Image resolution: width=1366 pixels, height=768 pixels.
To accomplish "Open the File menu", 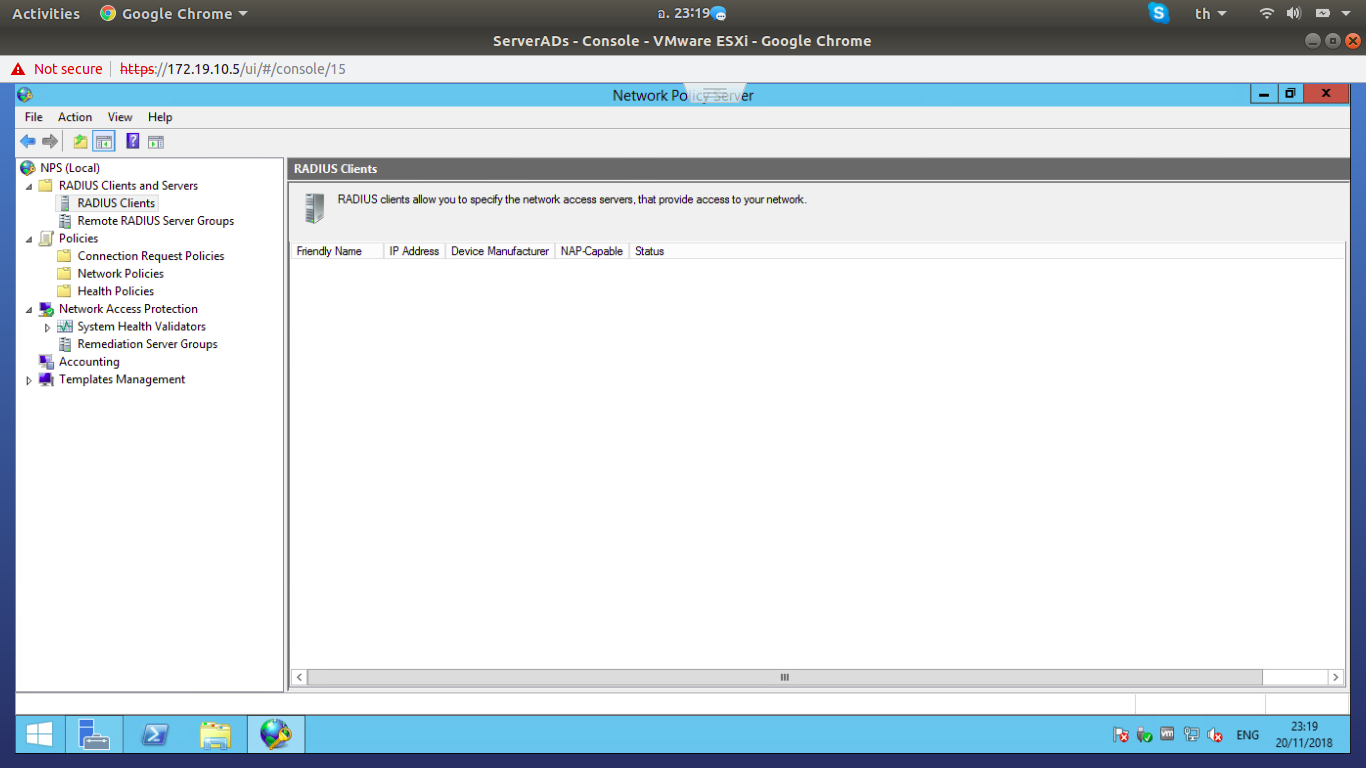I will pyautogui.click(x=34, y=117).
